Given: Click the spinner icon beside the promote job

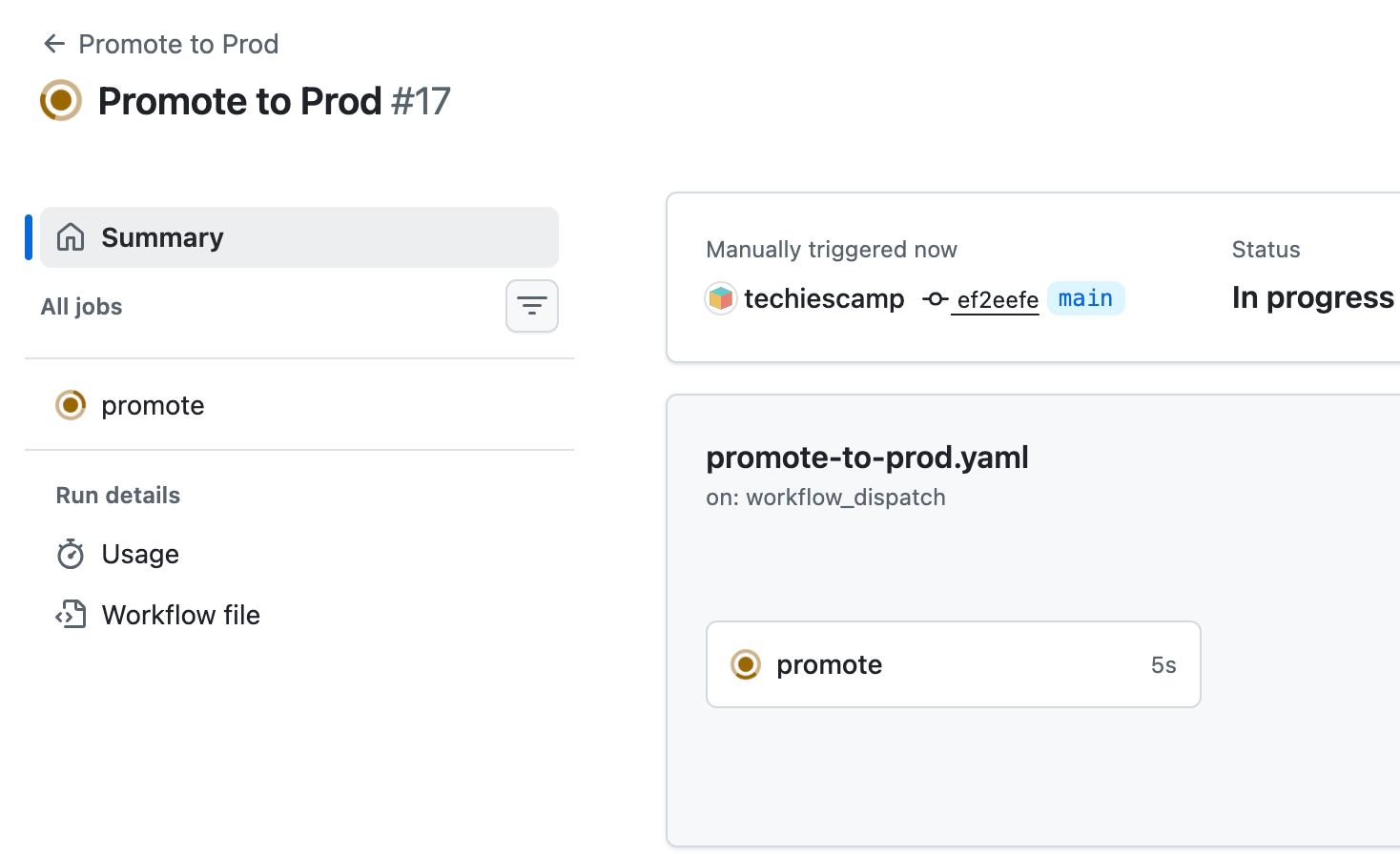Looking at the screenshot, I should click(70, 405).
